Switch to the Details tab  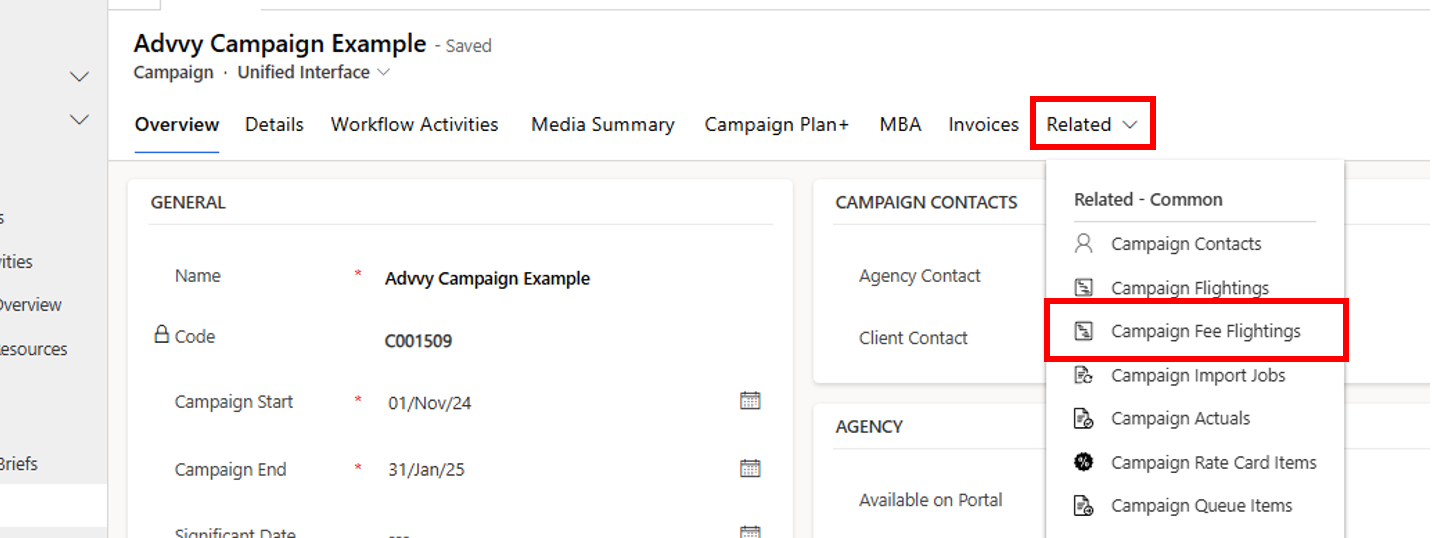click(274, 125)
